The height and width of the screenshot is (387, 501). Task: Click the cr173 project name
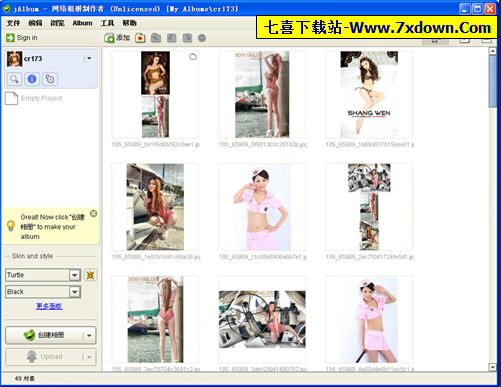33,59
